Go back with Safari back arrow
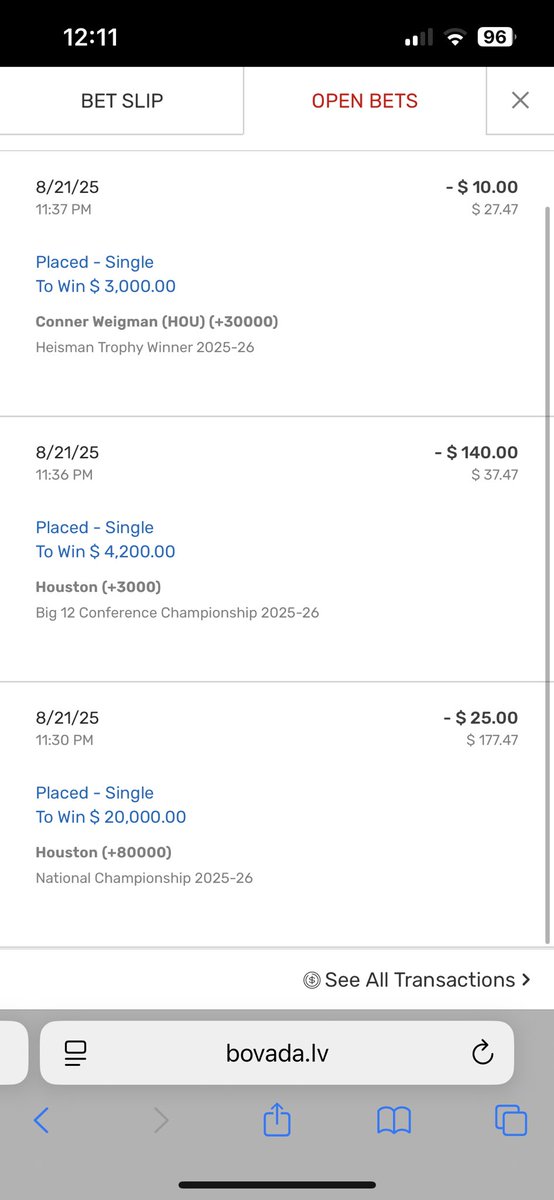Viewport: 554px width, 1200px height. click(x=41, y=1120)
